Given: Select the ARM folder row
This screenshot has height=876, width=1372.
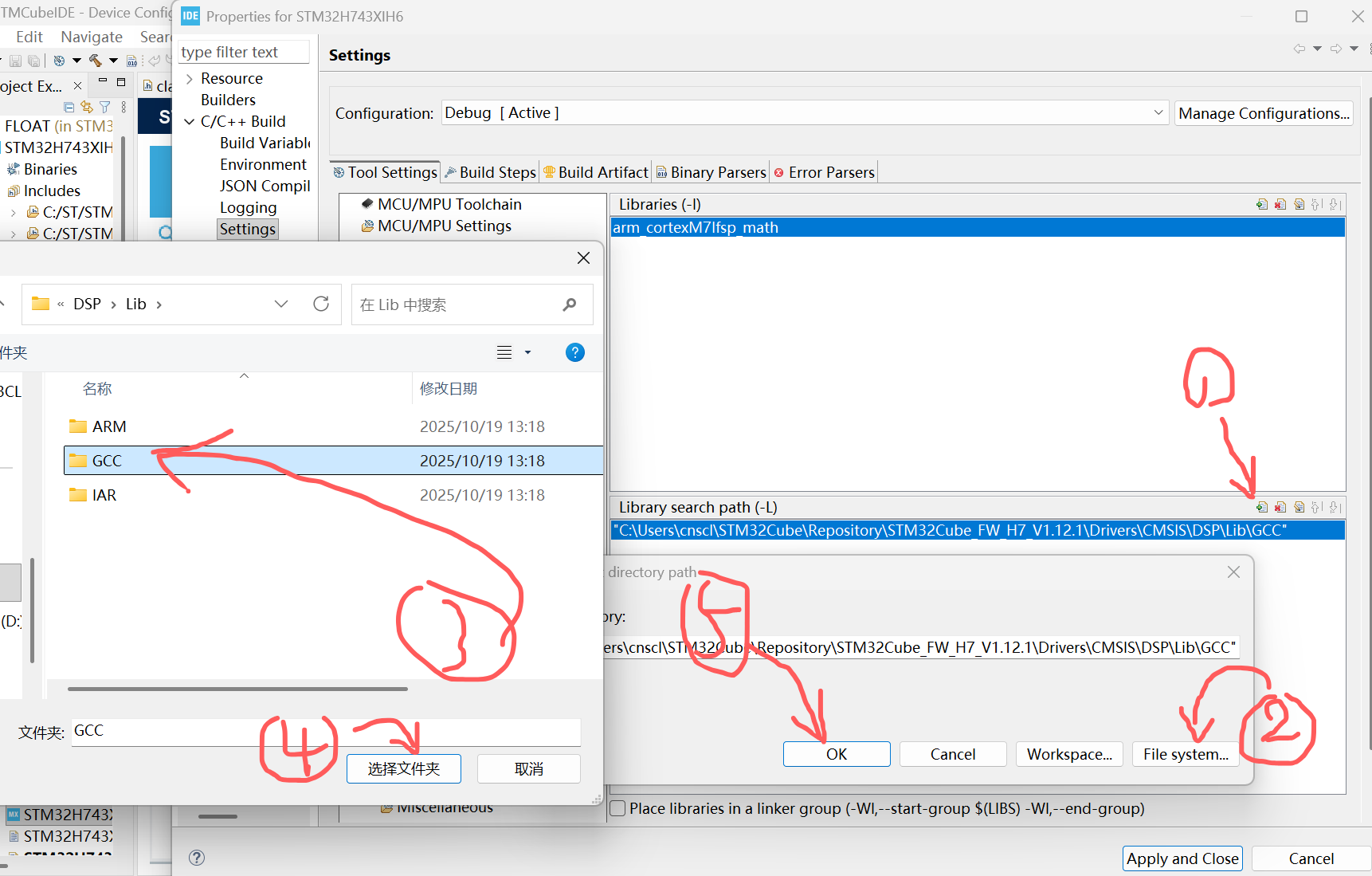Looking at the screenshot, I should coord(333,426).
